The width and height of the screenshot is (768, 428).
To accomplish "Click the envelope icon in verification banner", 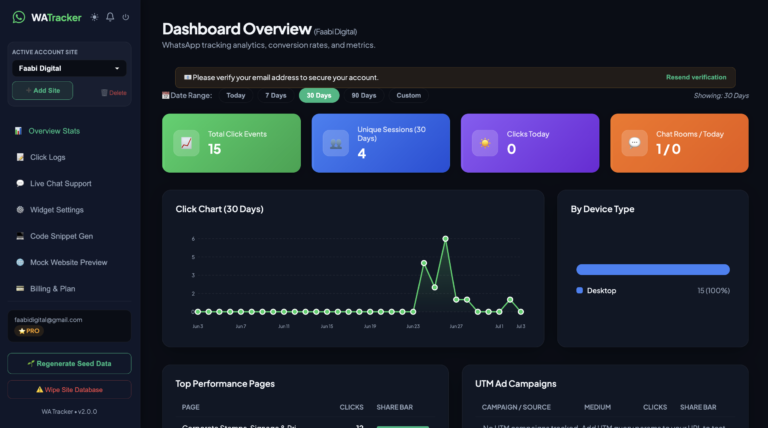I will point(188,77).
